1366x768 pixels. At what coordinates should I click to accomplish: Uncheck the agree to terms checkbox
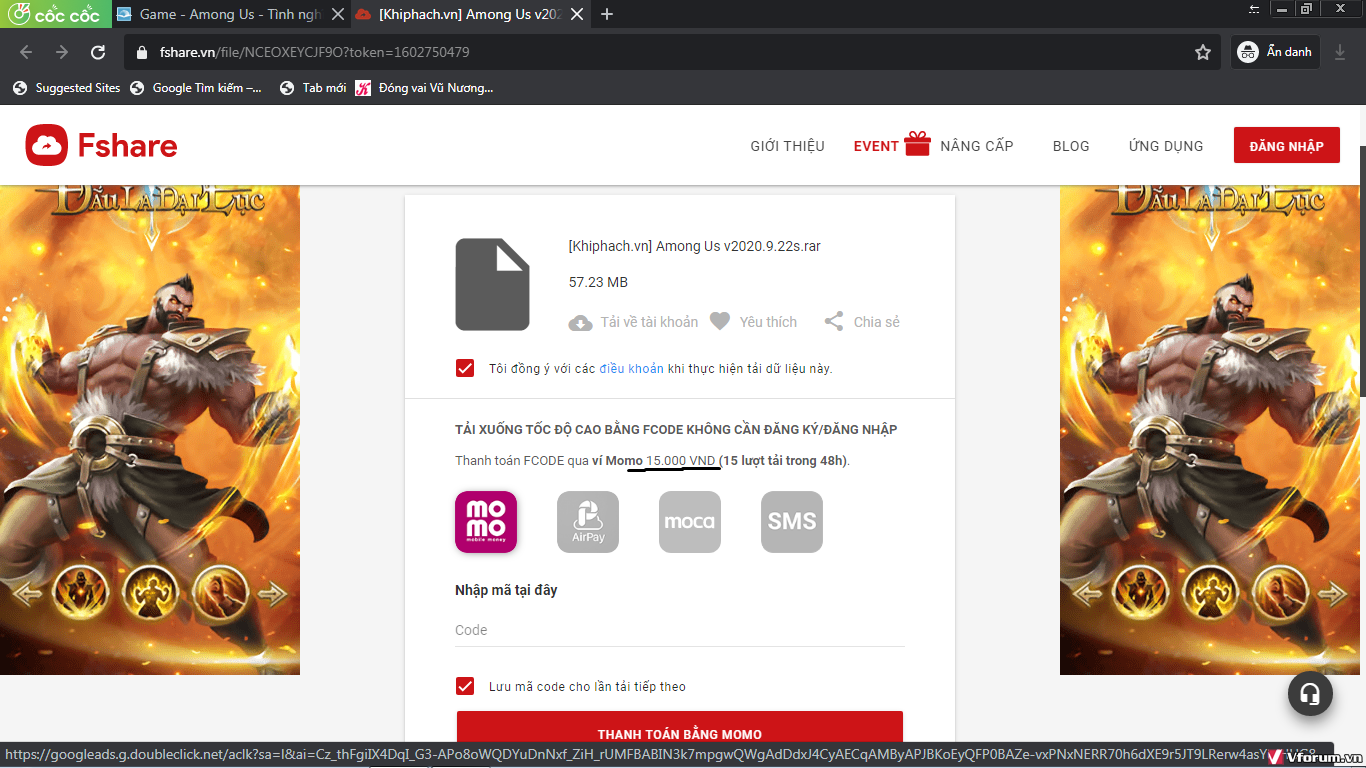tap(465, 368)
